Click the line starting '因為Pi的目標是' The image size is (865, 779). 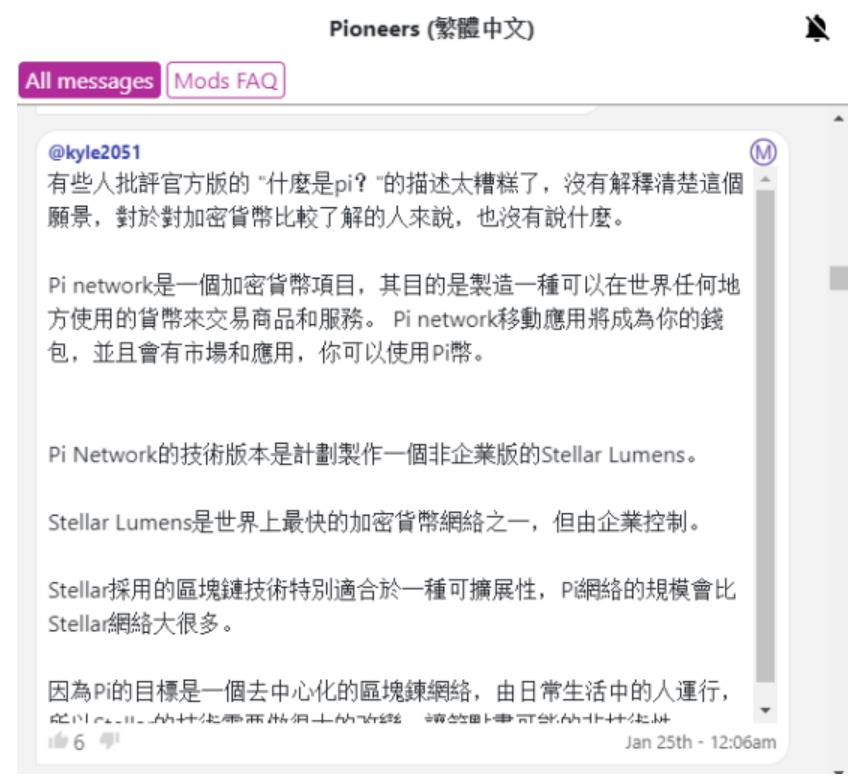[389, 691]
